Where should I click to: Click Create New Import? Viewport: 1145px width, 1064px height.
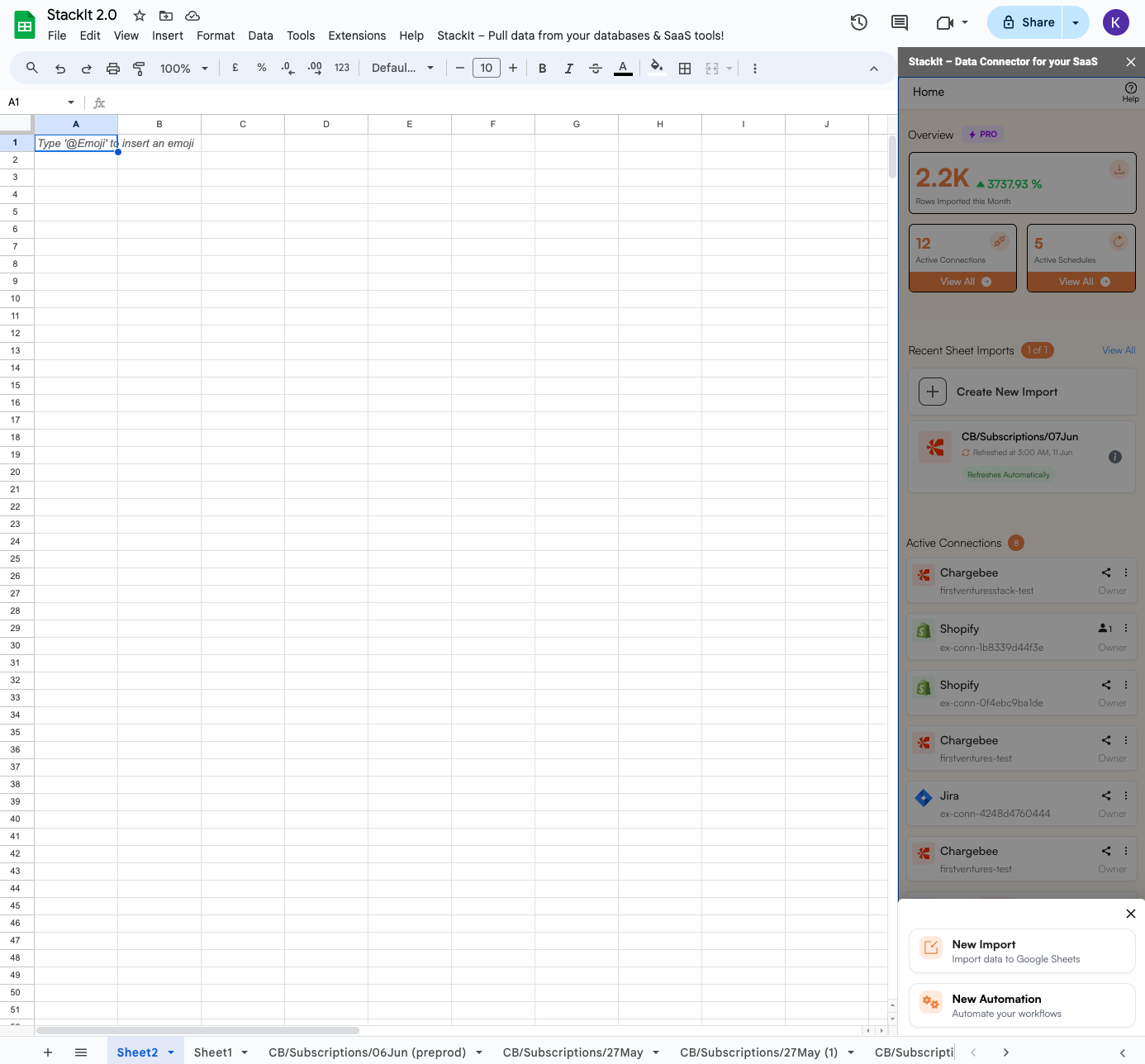1023,392
